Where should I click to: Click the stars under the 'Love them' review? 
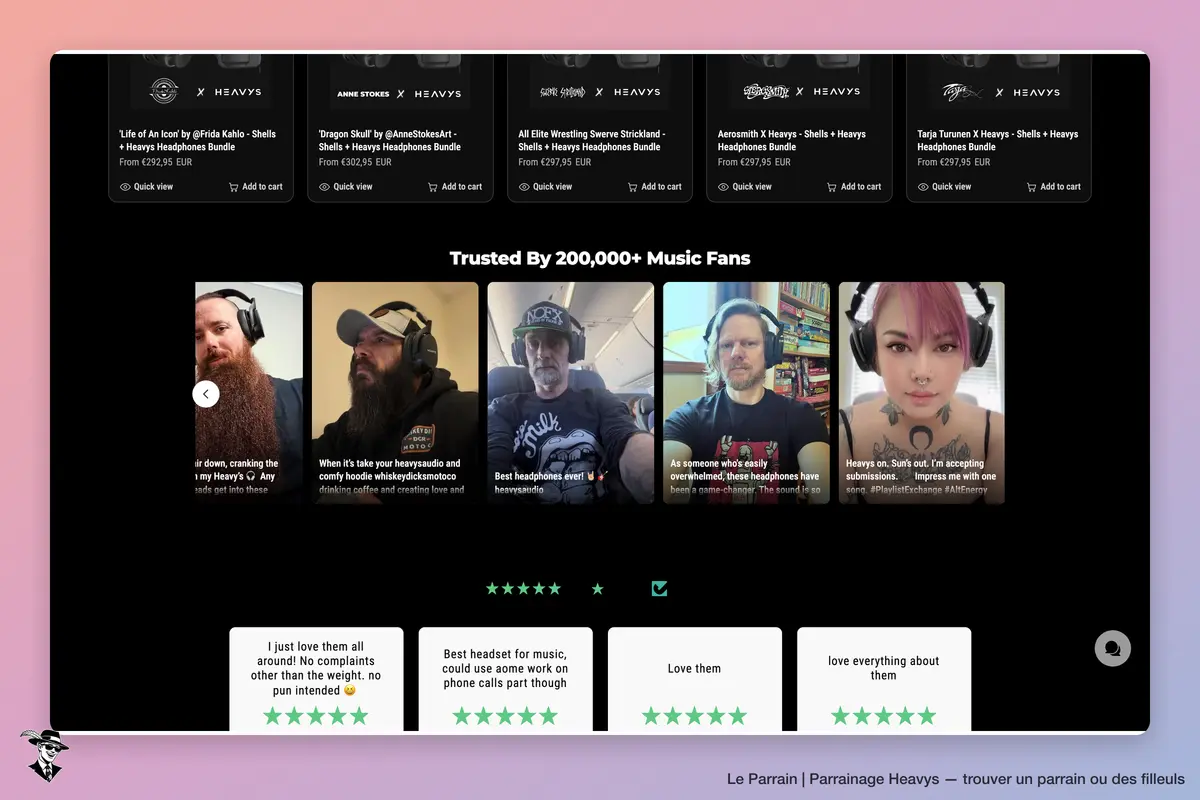[x=694, y=716]
